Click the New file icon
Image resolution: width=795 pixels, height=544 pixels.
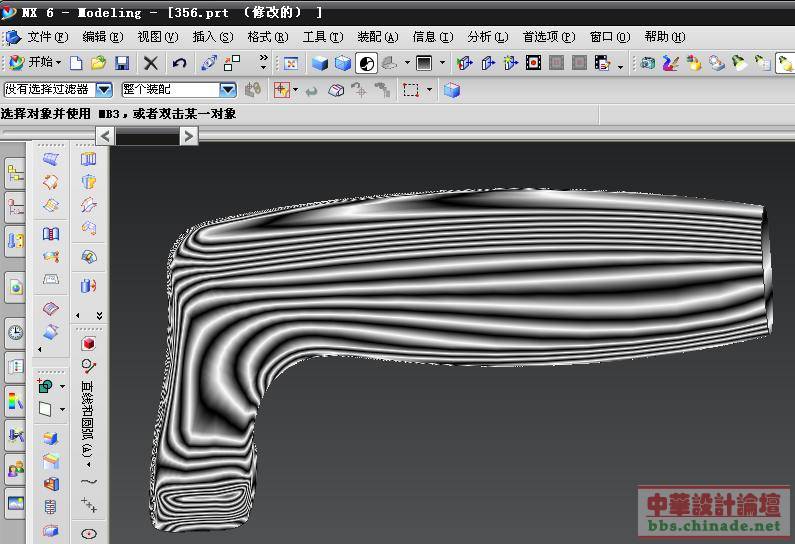(76, 63)
